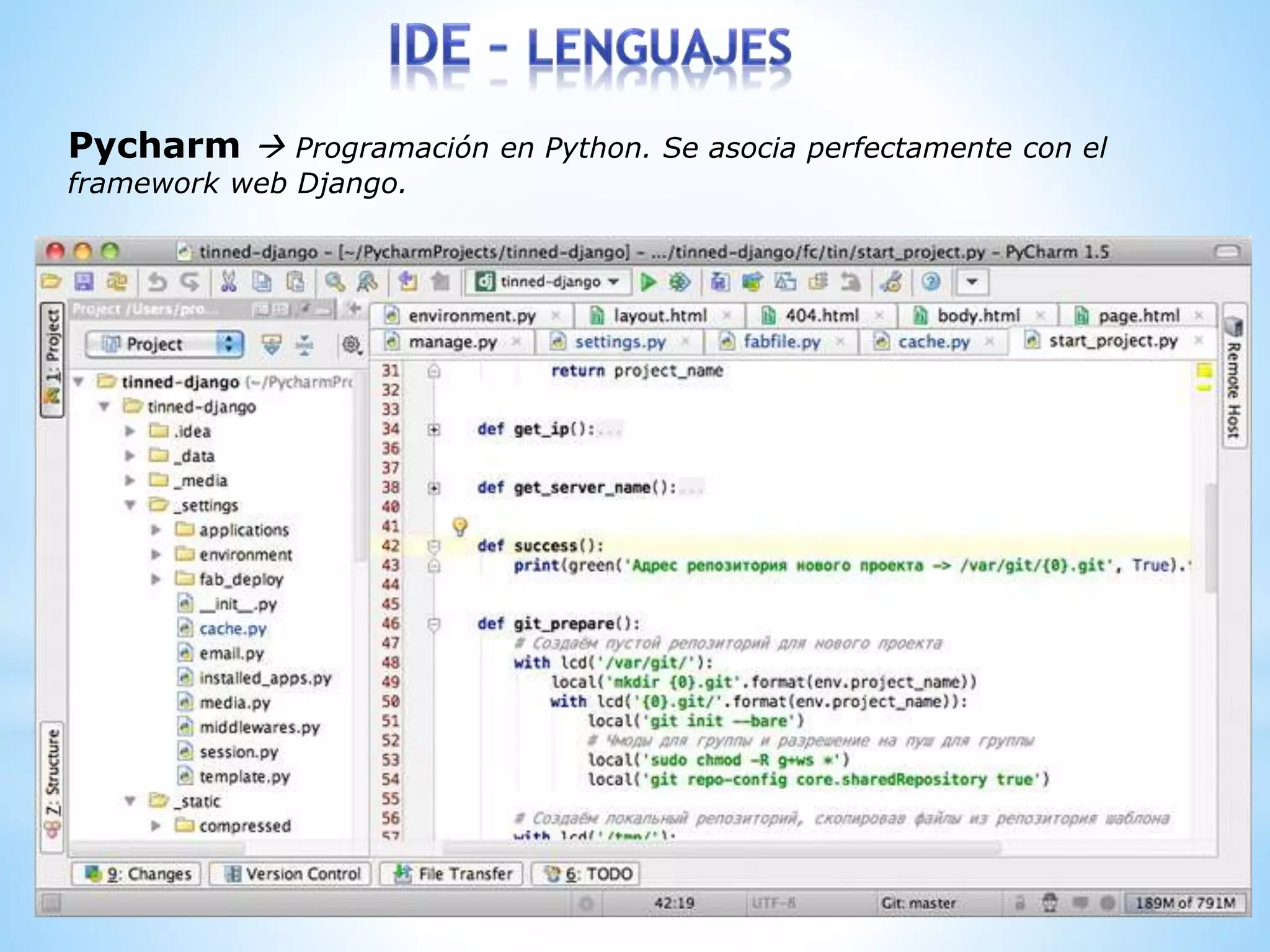Click the project pane gear icon
Screen dimensions: 1270x952
351,345
